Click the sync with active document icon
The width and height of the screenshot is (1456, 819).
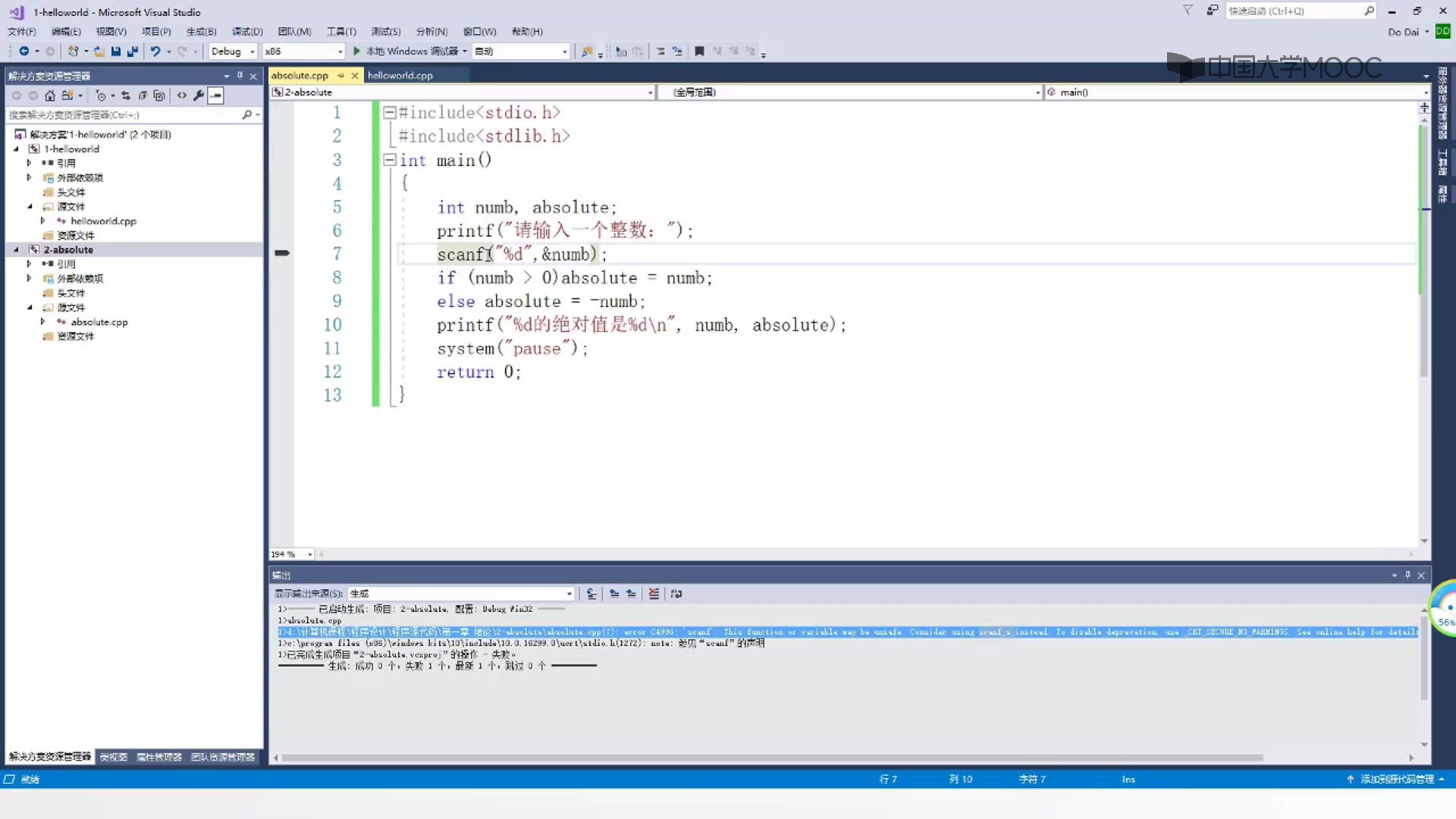click(x=126, y=96)
